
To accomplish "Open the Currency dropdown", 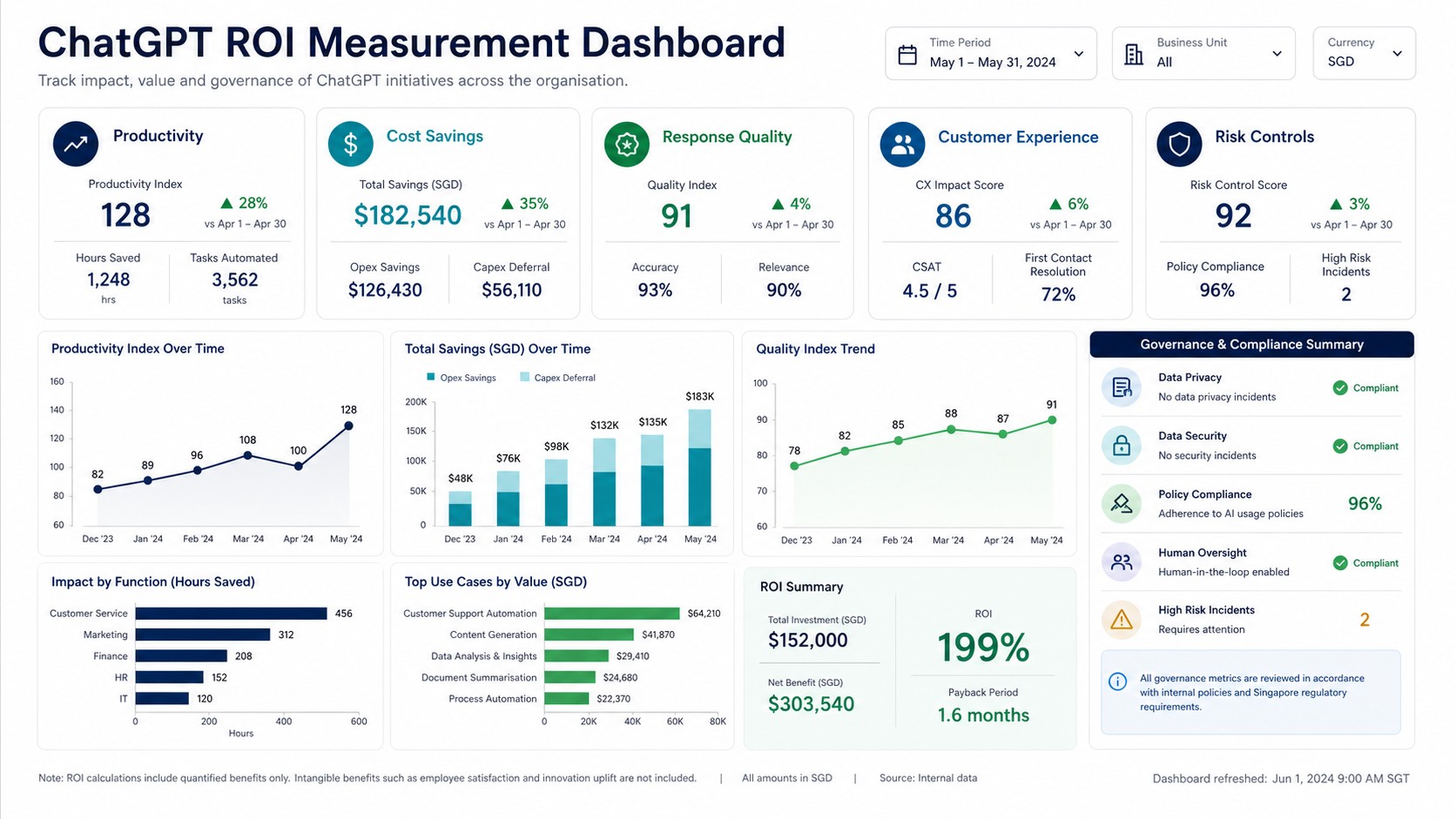I will pos(1364,53).
